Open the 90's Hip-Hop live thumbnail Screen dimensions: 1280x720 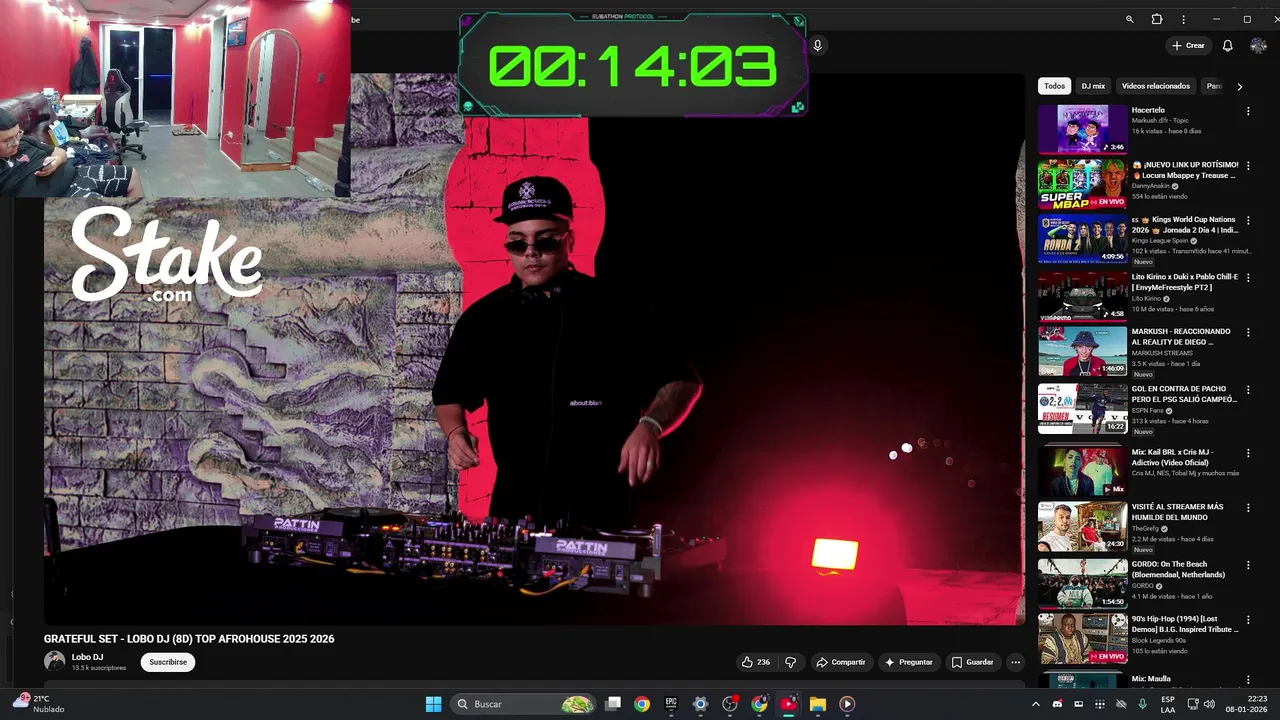point(1082,639)
